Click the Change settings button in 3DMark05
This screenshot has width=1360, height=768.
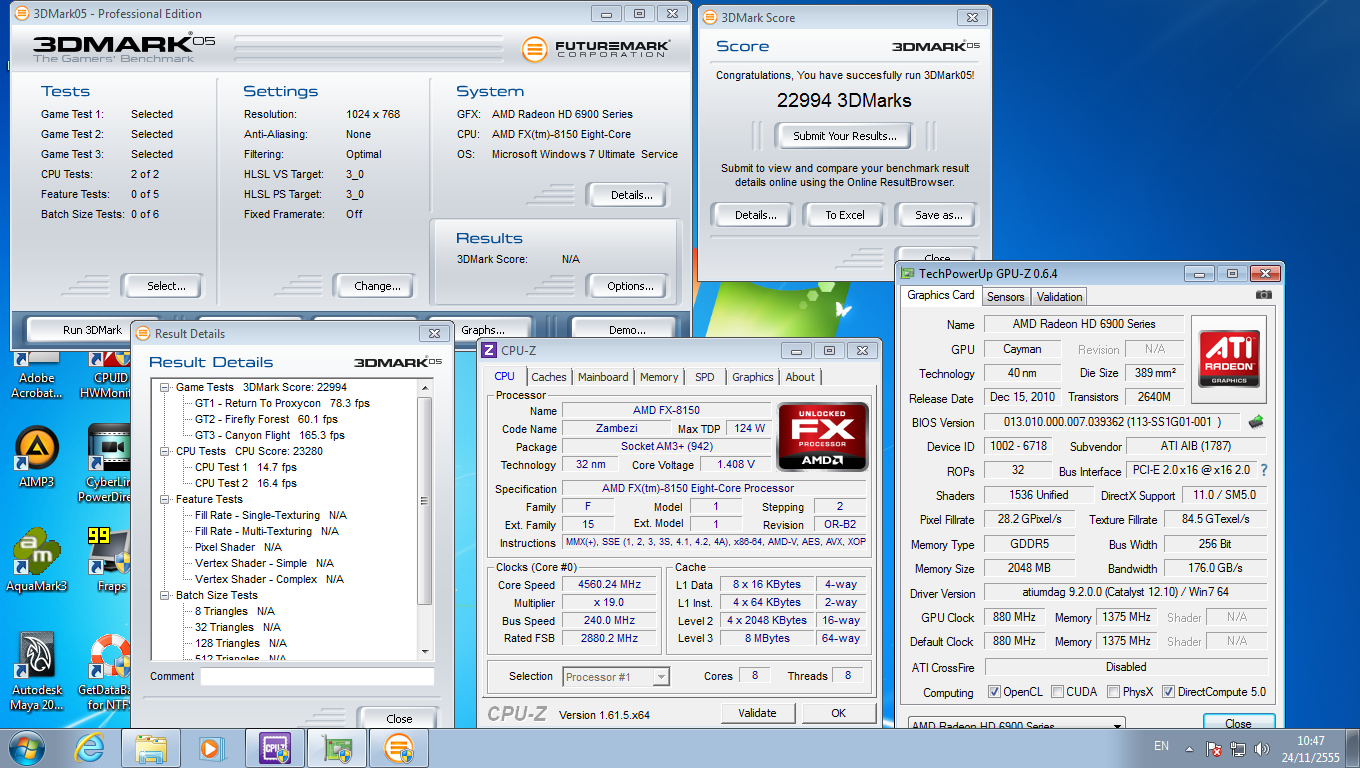coord(377,286)
